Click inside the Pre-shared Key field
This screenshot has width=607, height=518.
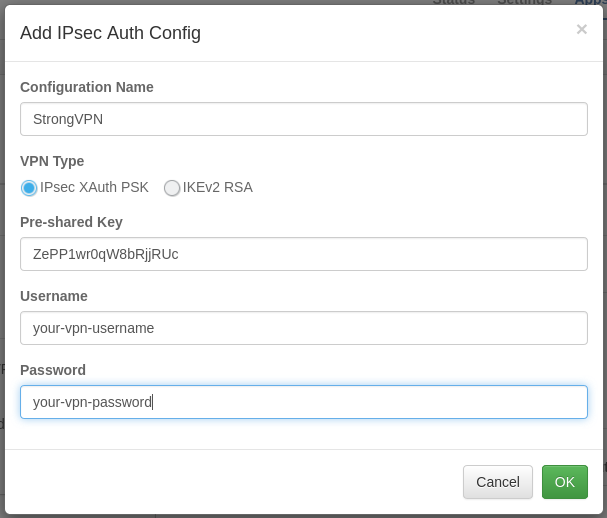(303, 254)
